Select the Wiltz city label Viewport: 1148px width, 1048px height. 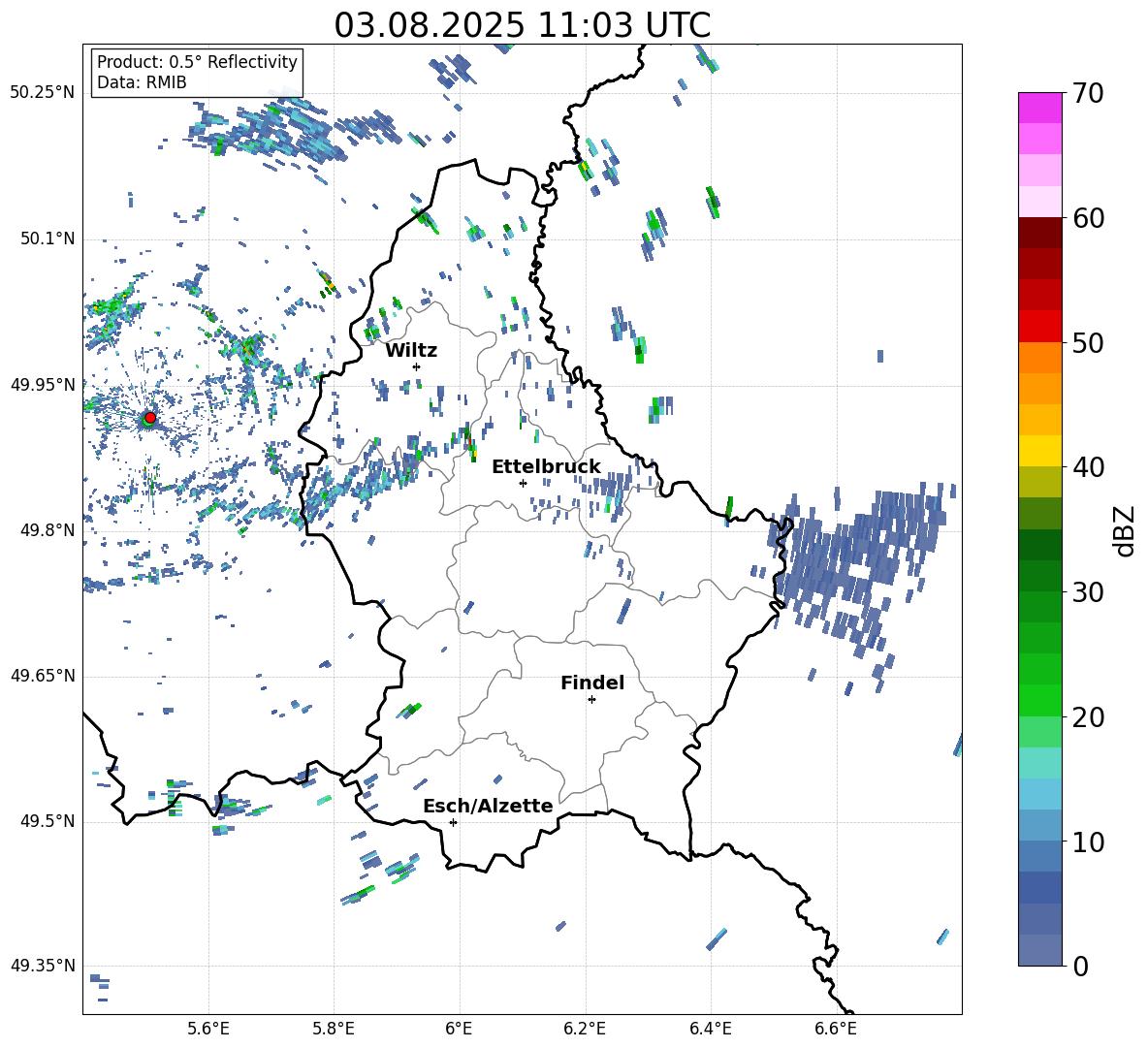[x=411, y=351]
